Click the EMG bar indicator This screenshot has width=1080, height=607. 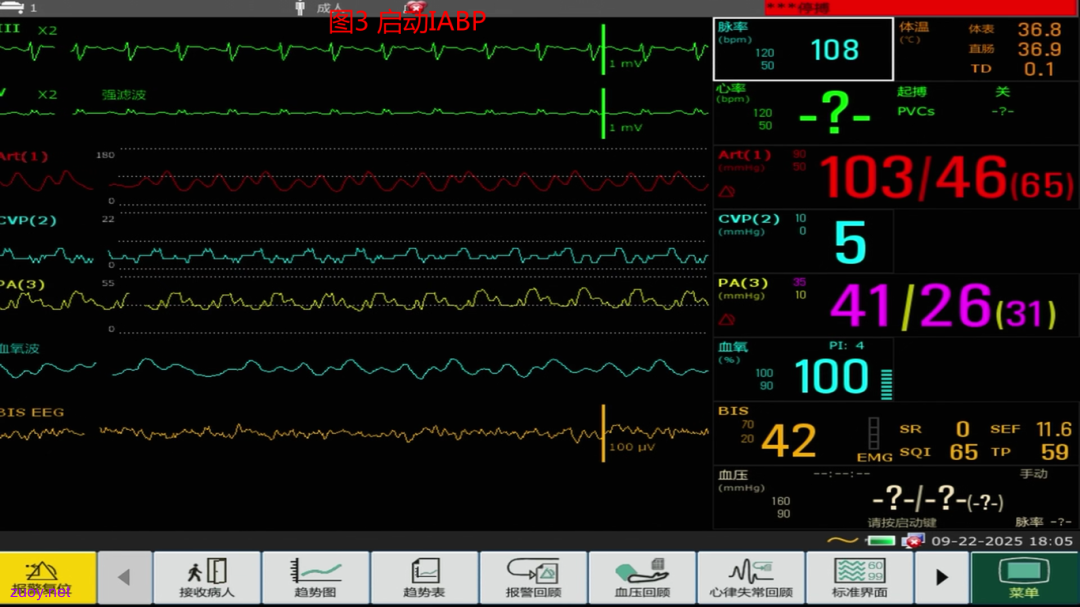point(874,438)
